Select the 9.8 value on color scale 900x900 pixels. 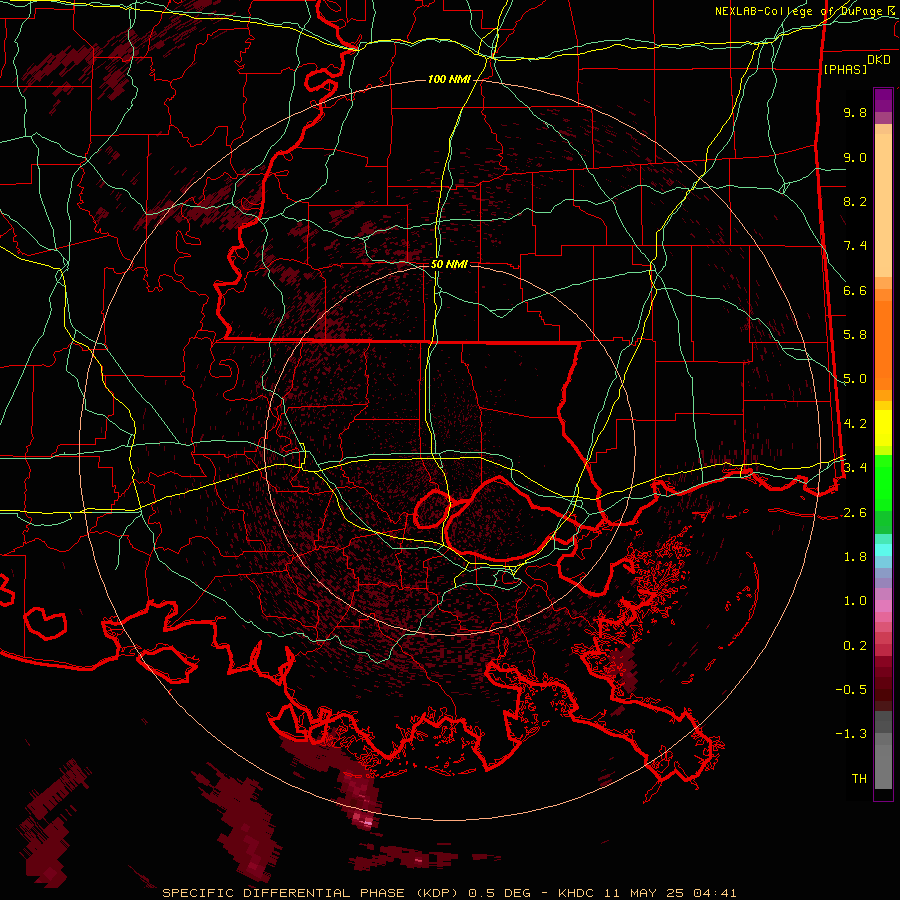pos(855,112)
